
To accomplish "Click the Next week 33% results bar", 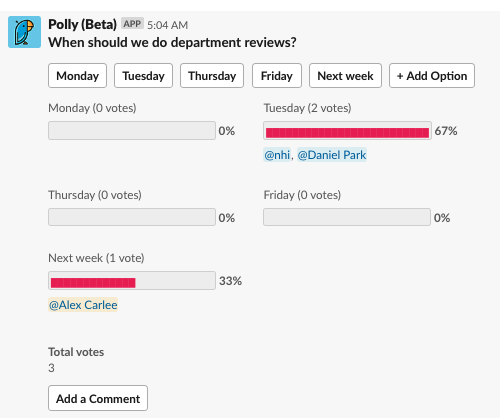I will pyautogui.click(x=132, y=280).
